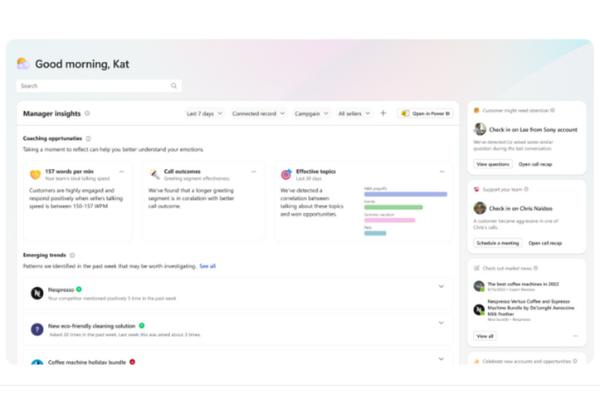Open the Last 7 days dropdown
Image resolution: width=600 pixels, height=420 pixels.
coord(205,113)
